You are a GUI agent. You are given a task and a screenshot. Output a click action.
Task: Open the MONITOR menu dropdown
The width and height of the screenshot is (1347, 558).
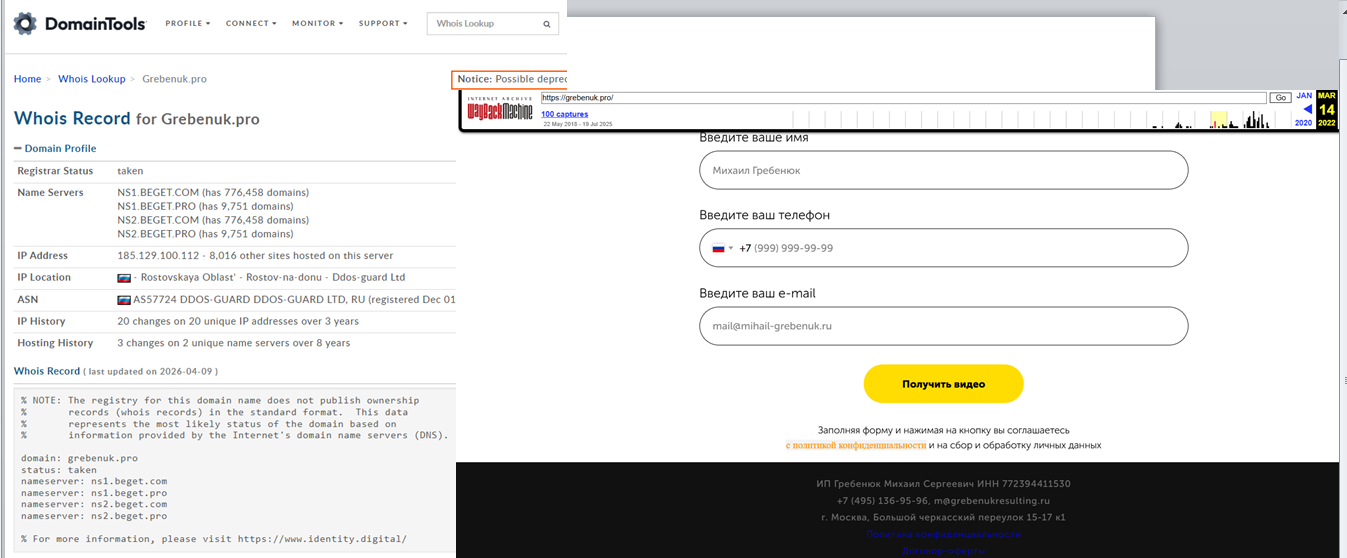[317, 23]
